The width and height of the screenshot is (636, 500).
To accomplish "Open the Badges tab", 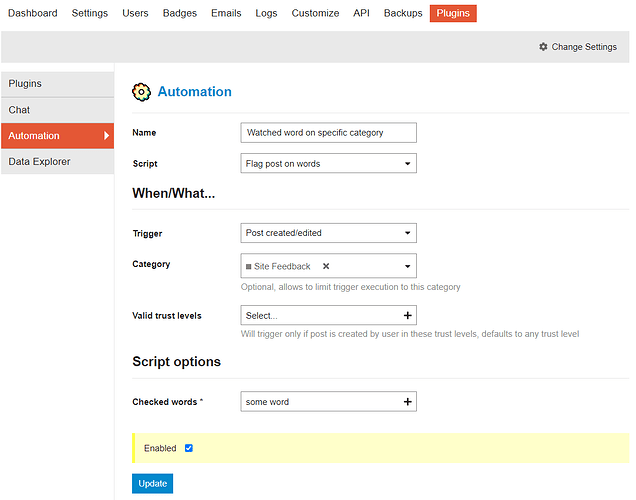I will tap(180, 13).
